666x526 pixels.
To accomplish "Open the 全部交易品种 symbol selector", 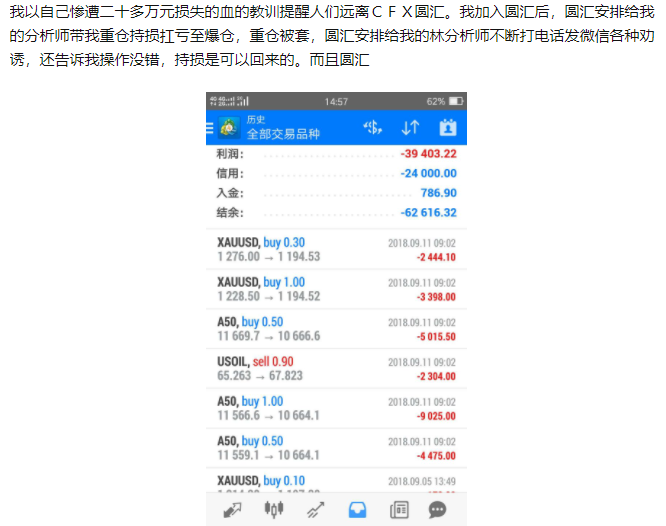I will point(283,134).
